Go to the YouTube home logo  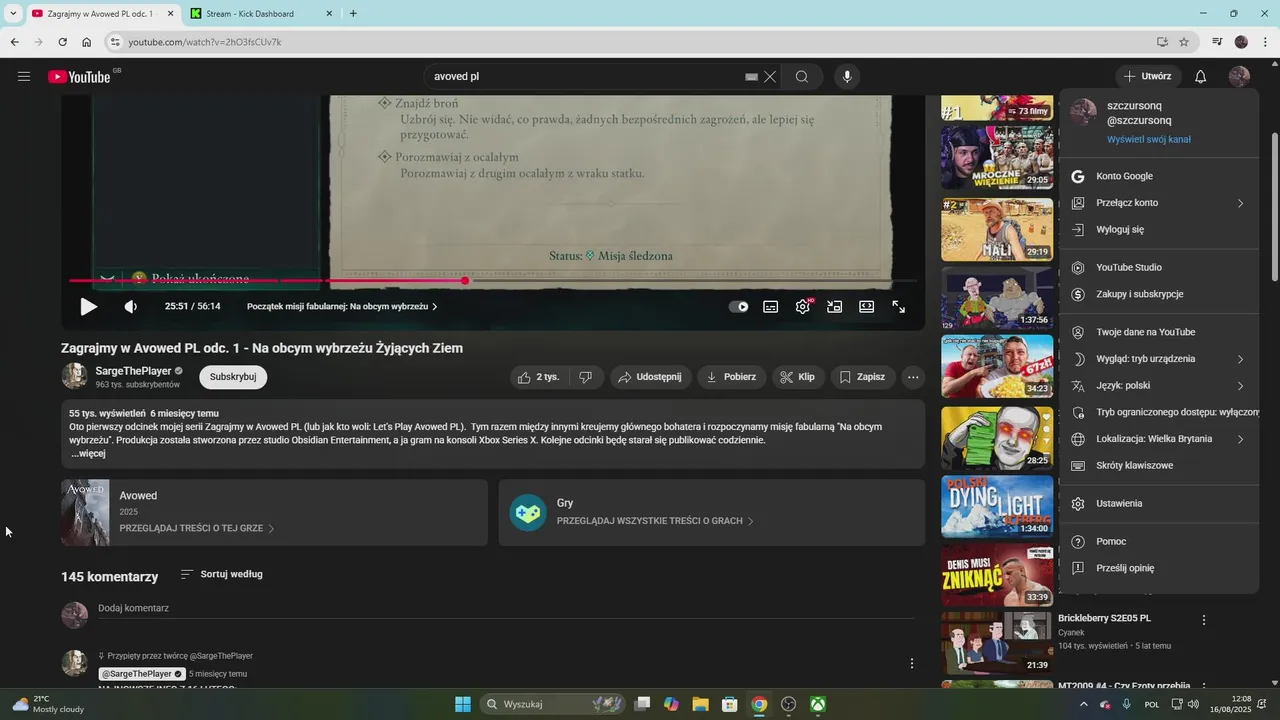(79, 77)
